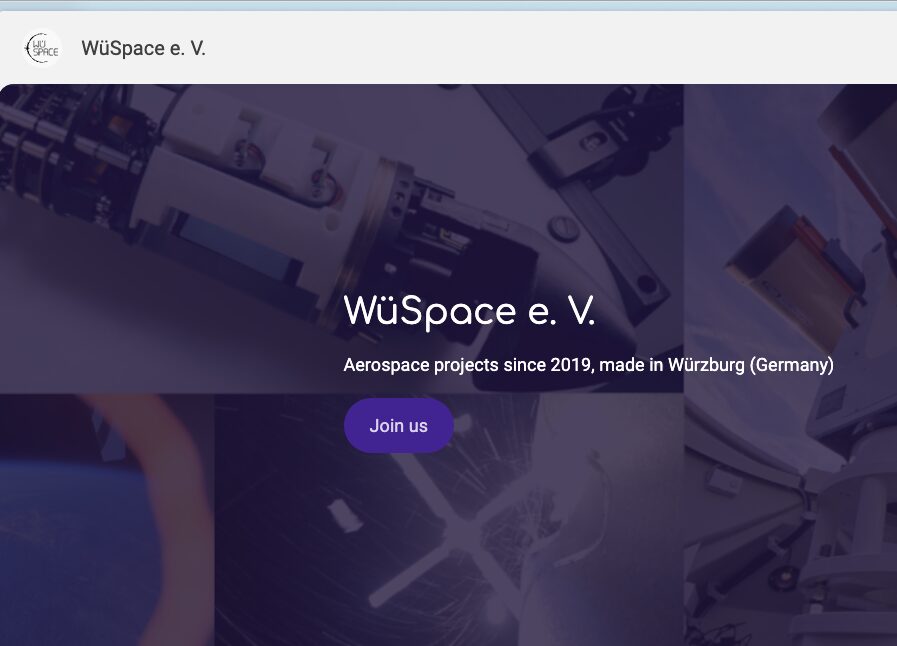Select the large WüSpace e. V. hero heading
The width and height of the screenshot is (897, 646).
(x=469, y=312)
